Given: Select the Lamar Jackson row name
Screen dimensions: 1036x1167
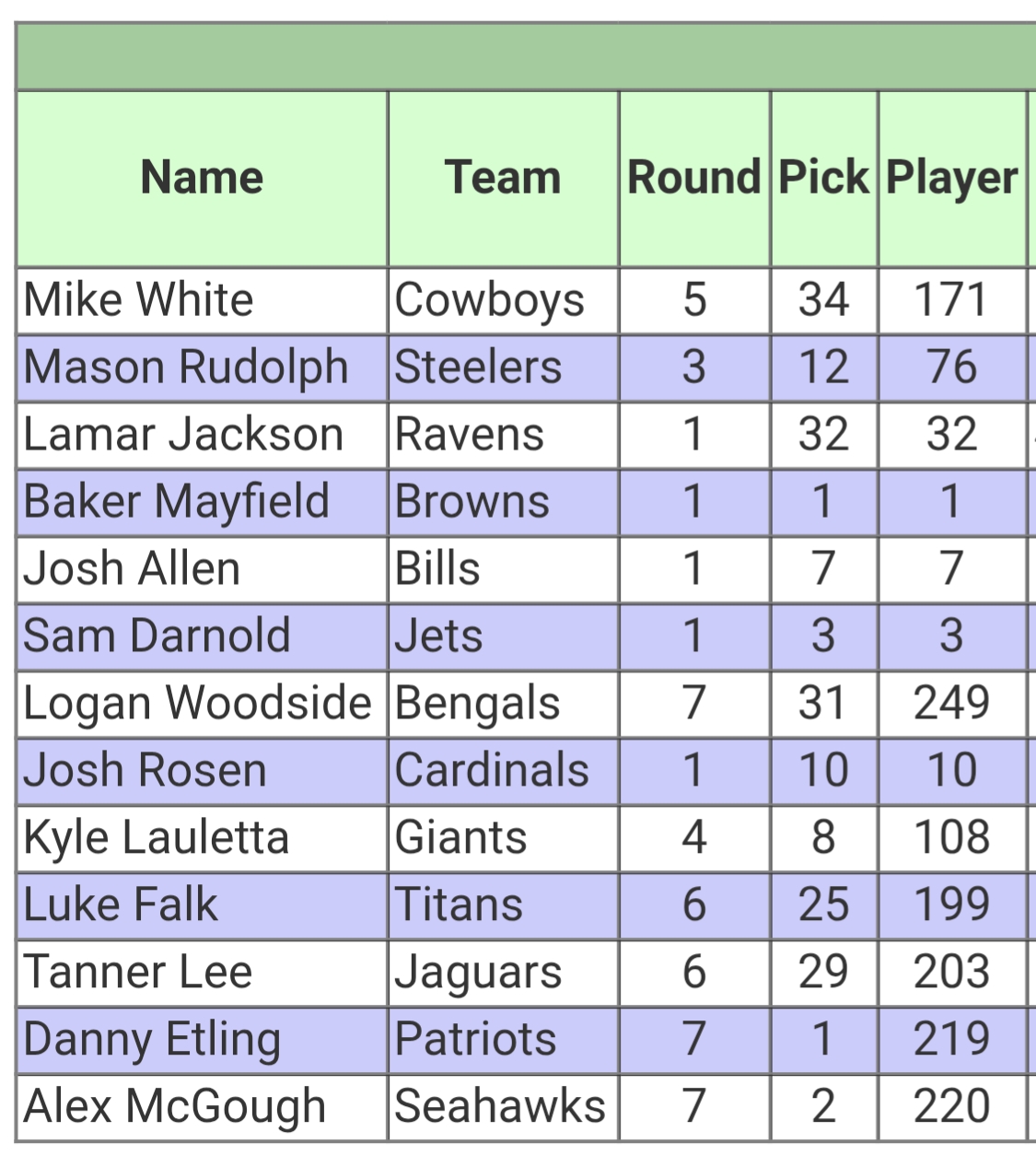Looking at the screenshot, I should (183, 435).
